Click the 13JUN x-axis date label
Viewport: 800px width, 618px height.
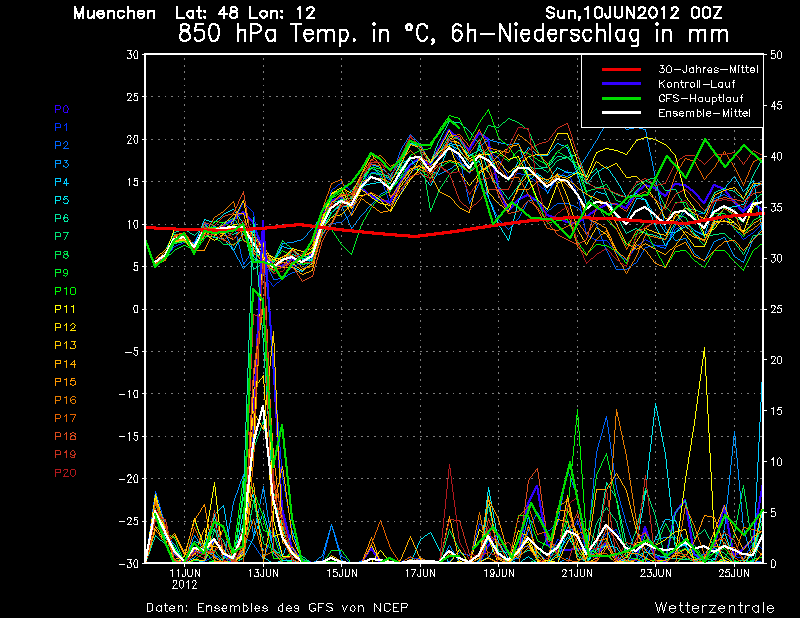(263, 573)
